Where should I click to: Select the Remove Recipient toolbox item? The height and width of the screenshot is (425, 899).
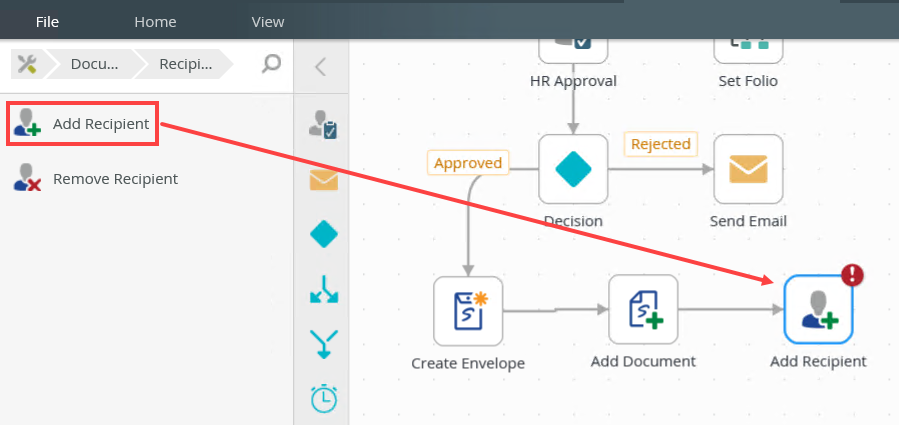click(x=96, y=179)
